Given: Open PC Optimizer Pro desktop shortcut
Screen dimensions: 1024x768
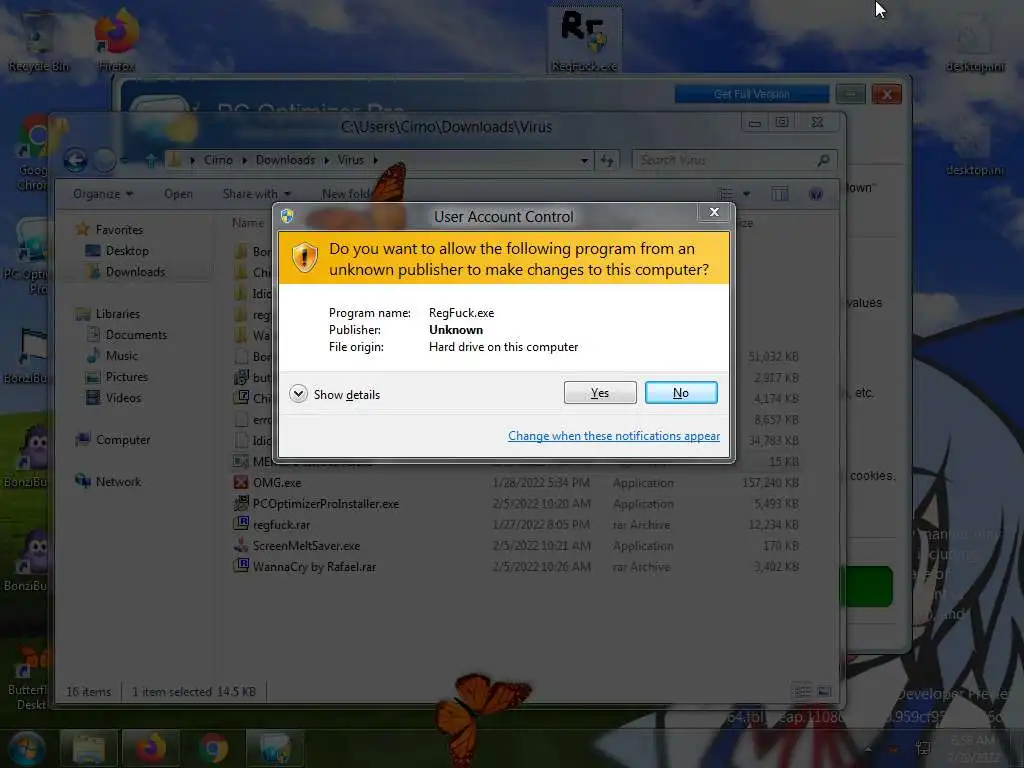Looking at the screenshot, I should tap(27, 256).
